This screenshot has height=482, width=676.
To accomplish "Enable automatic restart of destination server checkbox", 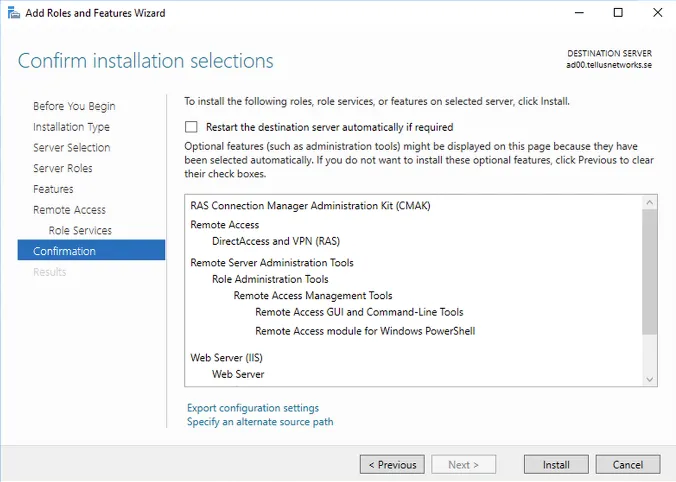I will (191, 127).
